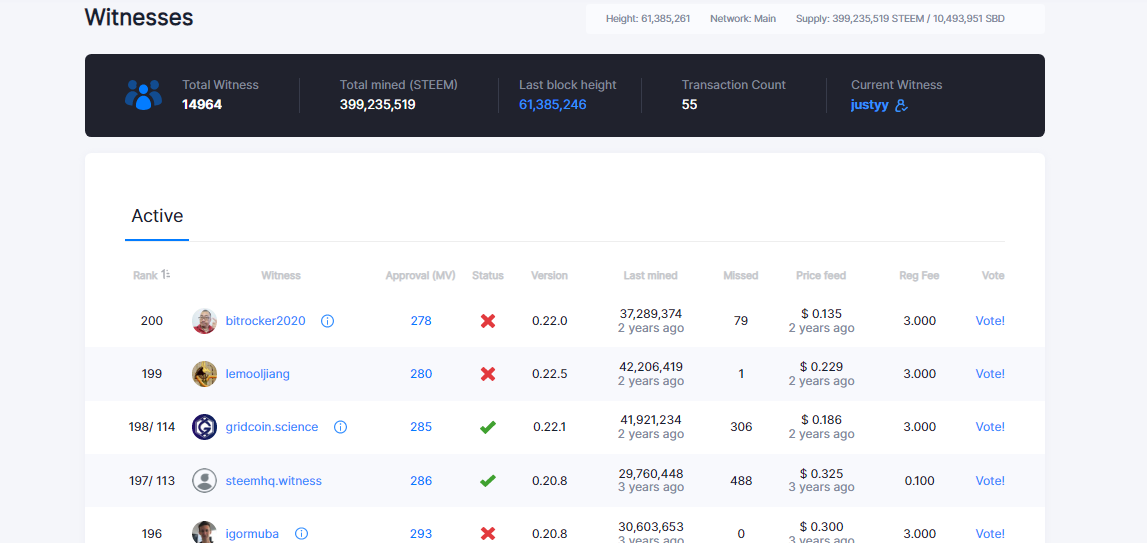Click last mined block 37,289,374
This screenshot has height=543, width=1147.
tap(650, 313)
